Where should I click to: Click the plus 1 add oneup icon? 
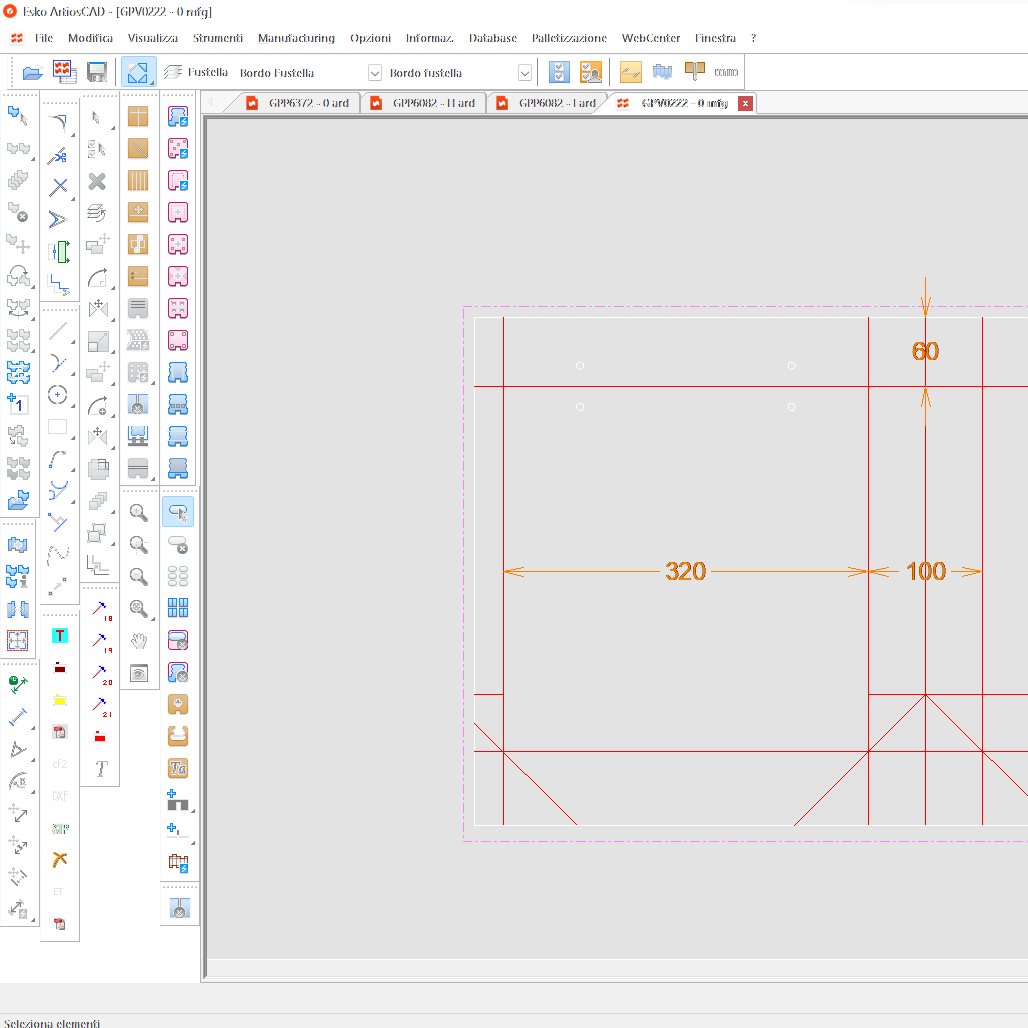(17, 403)
